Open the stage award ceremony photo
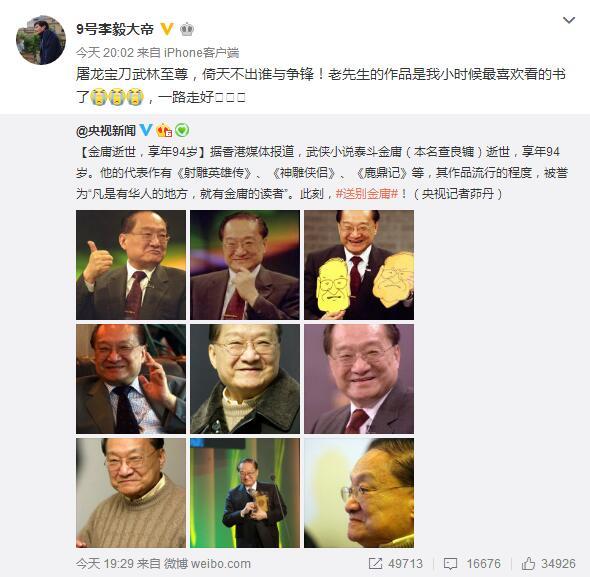This screenshot has width=590, height=577. (x=245, y=493)
